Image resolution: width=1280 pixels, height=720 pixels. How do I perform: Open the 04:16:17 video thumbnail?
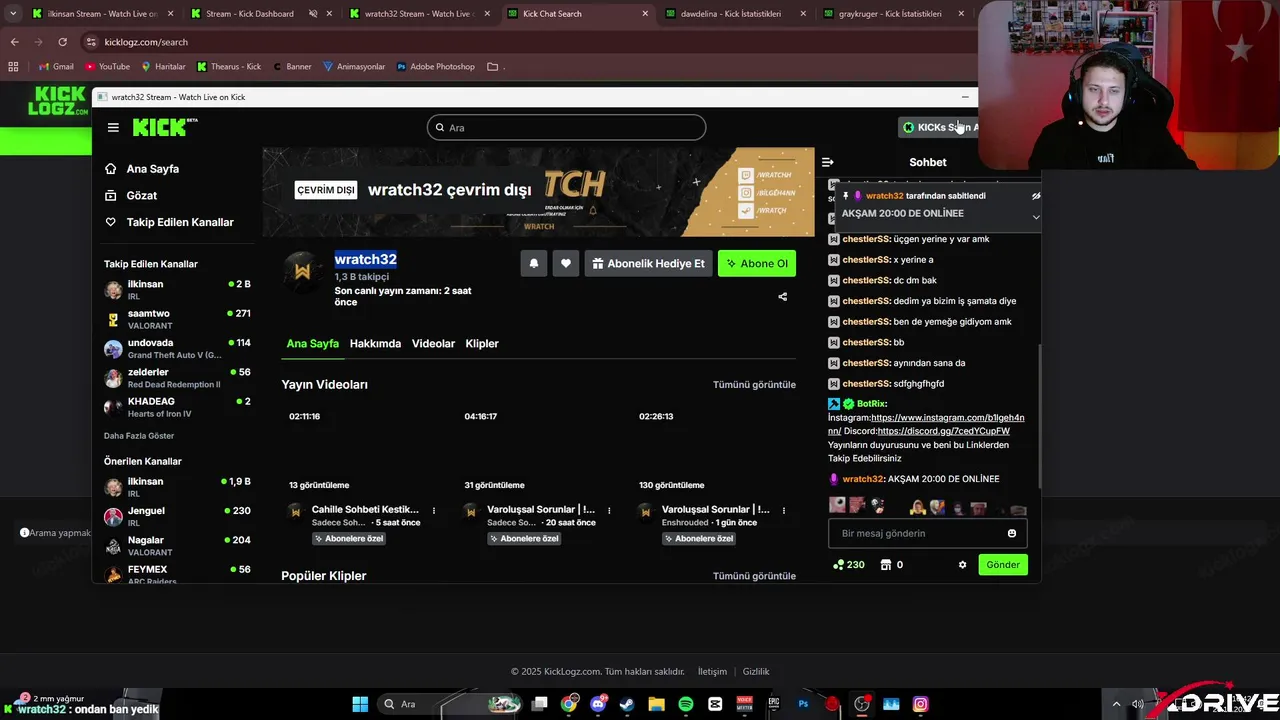pos(539,449)
